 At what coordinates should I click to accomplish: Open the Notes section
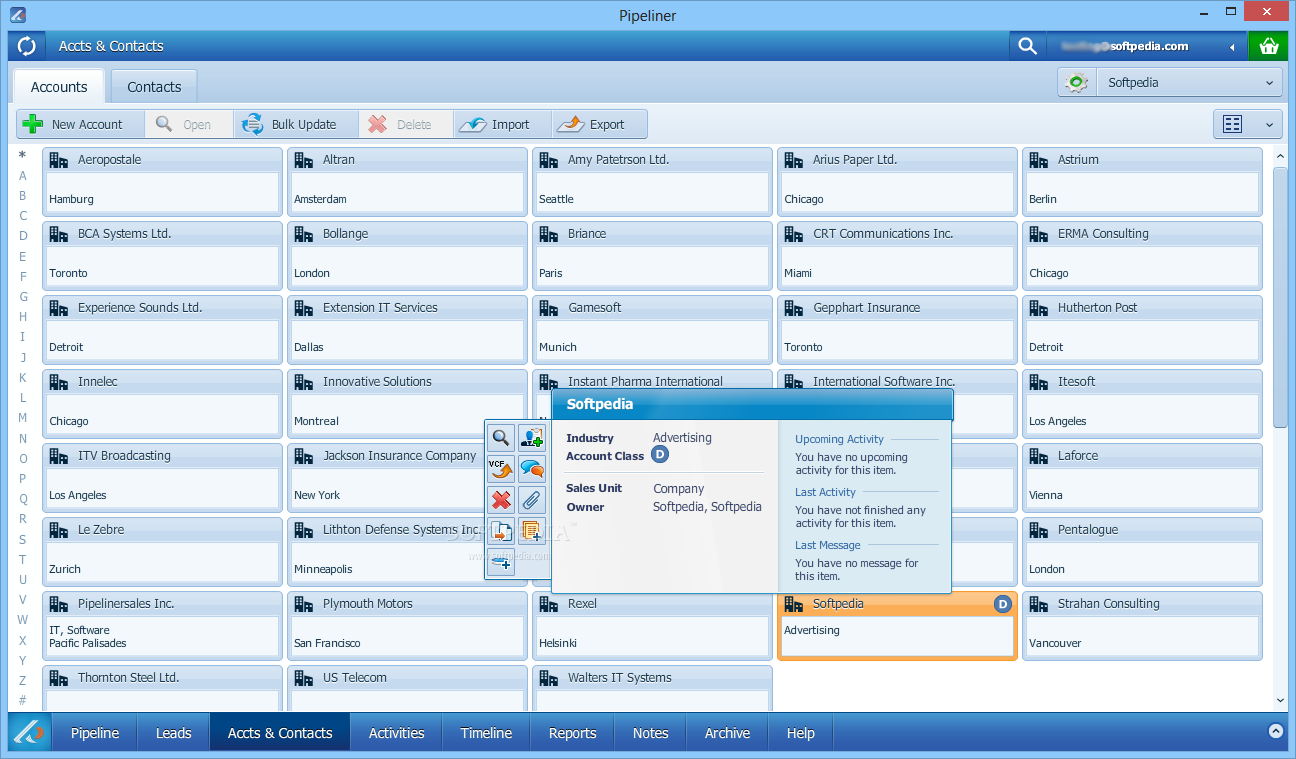pyautogui.click(x=650, y=733)
